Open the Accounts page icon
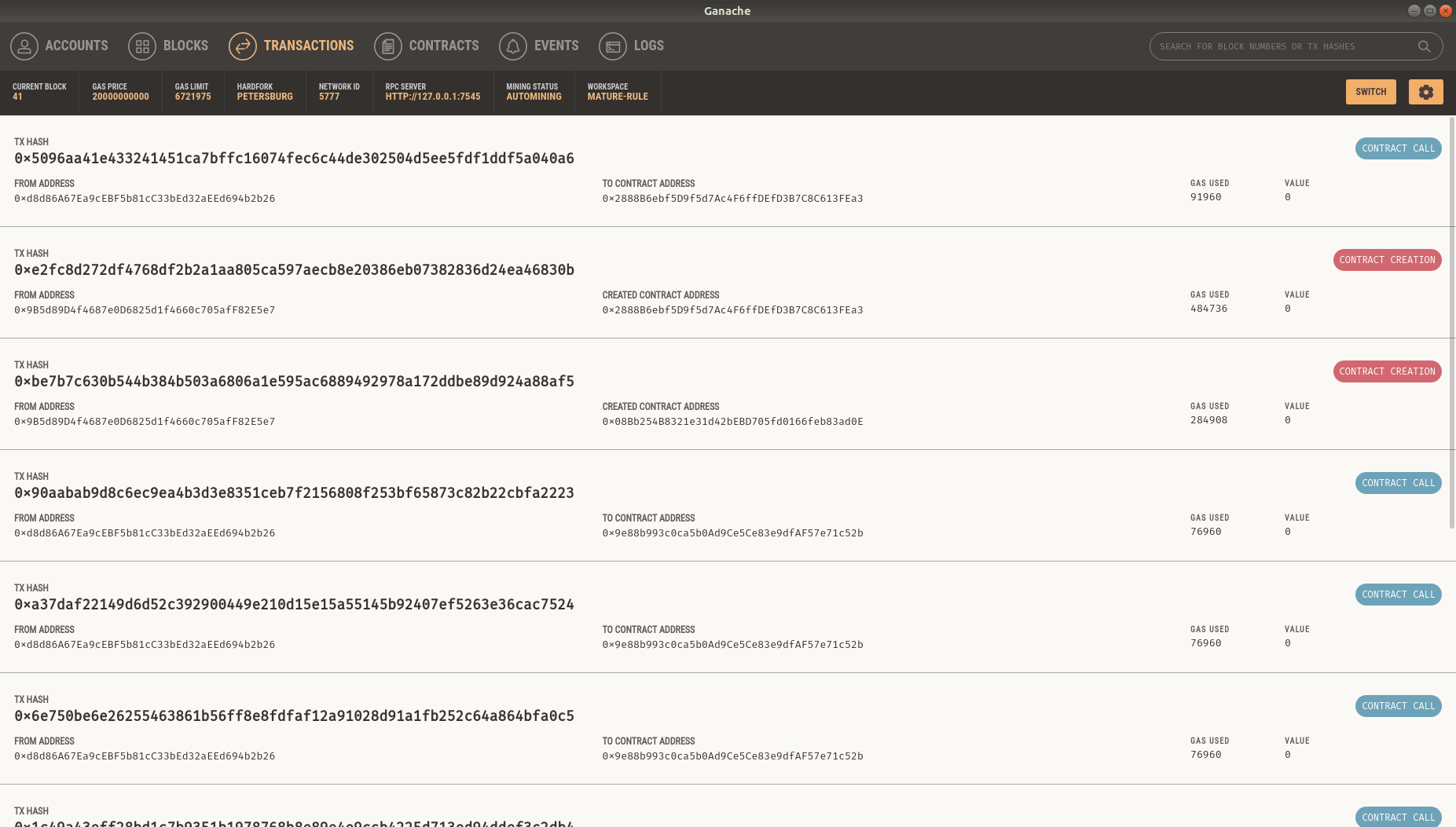Image resolution: width=1456 pixels, height=827 pixels. [x=24, y=46]
